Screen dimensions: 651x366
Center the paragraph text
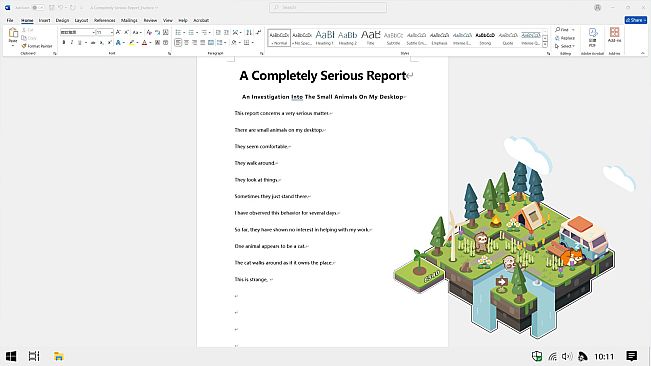click(x=186, y=42)
